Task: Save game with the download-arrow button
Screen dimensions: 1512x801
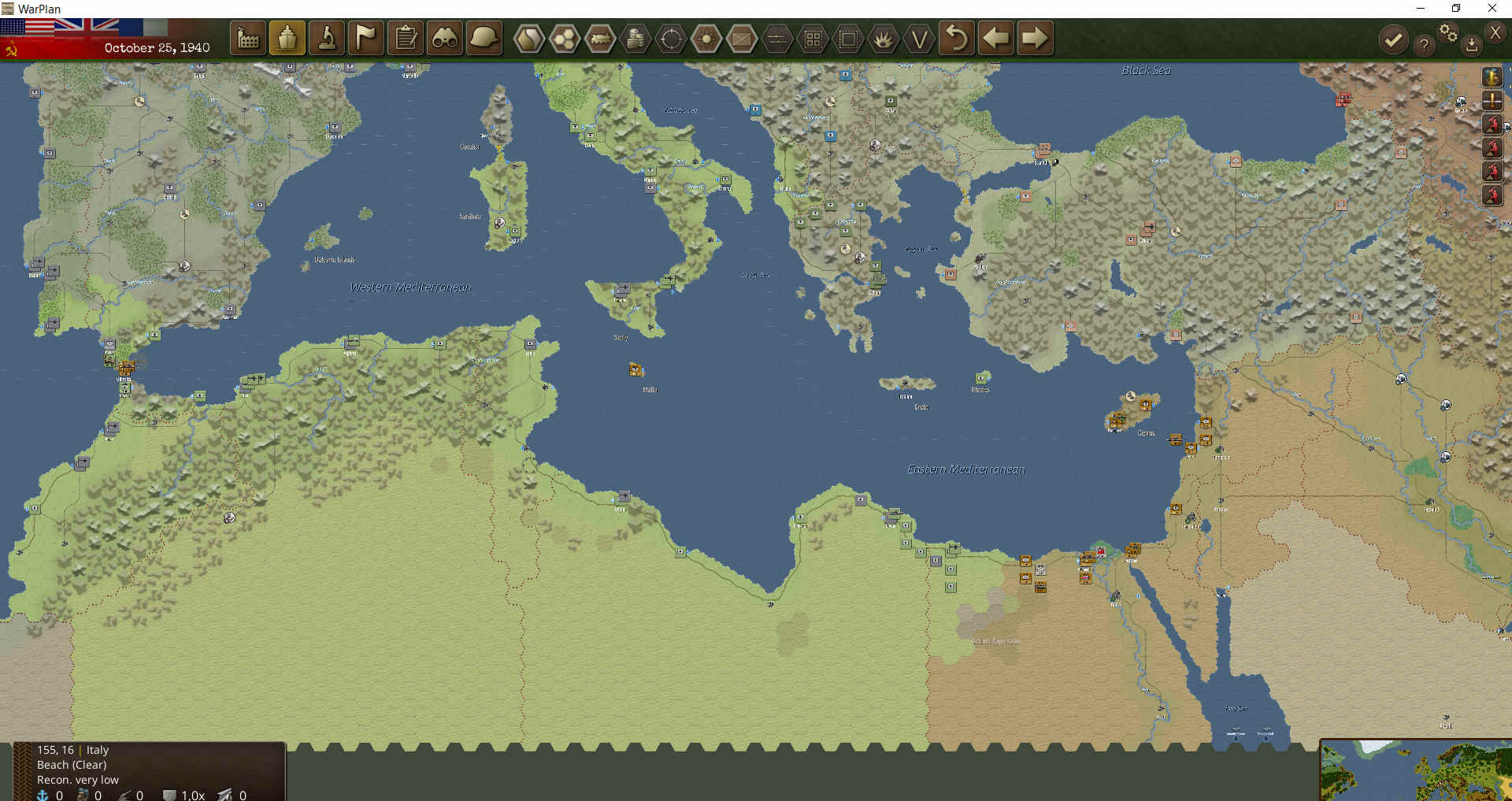Action: coord(1471,46)
